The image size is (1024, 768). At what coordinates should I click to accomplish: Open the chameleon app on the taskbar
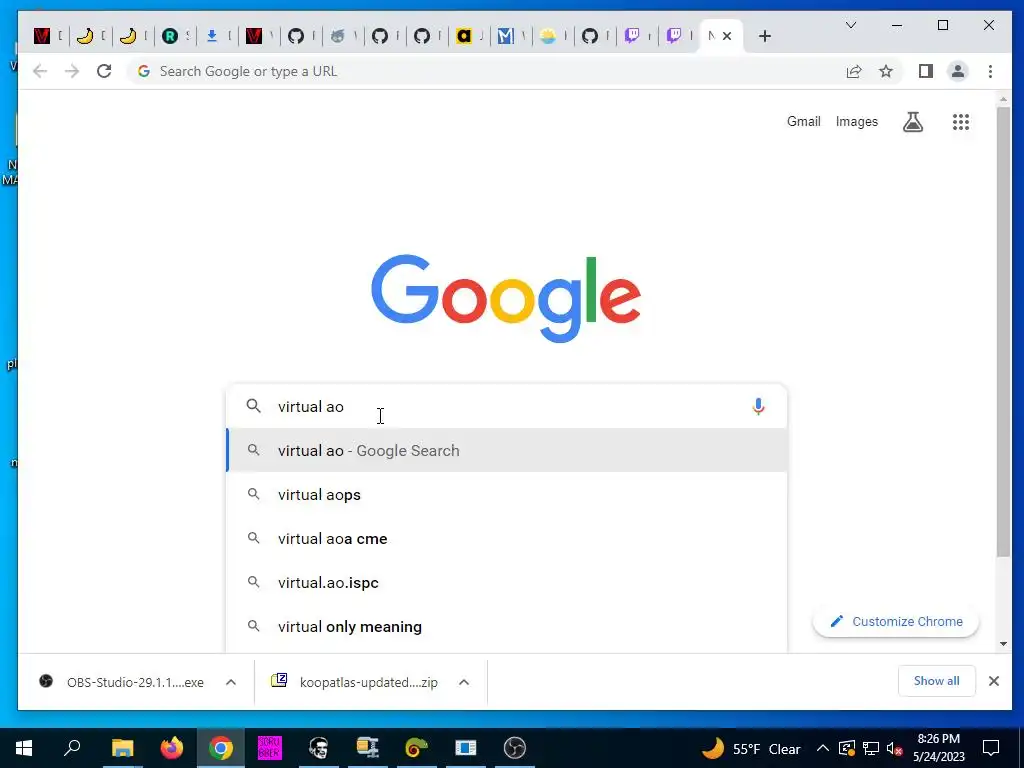[417, 748]
